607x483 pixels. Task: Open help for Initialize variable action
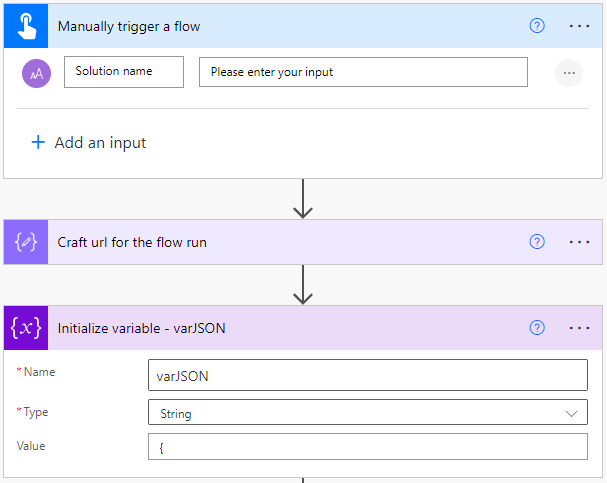click(x=537, y=327)
